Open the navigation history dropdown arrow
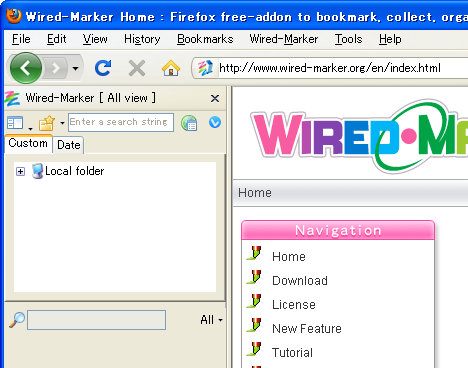The width and height of the screenshot is (468, 368). [x=76, y=69]
